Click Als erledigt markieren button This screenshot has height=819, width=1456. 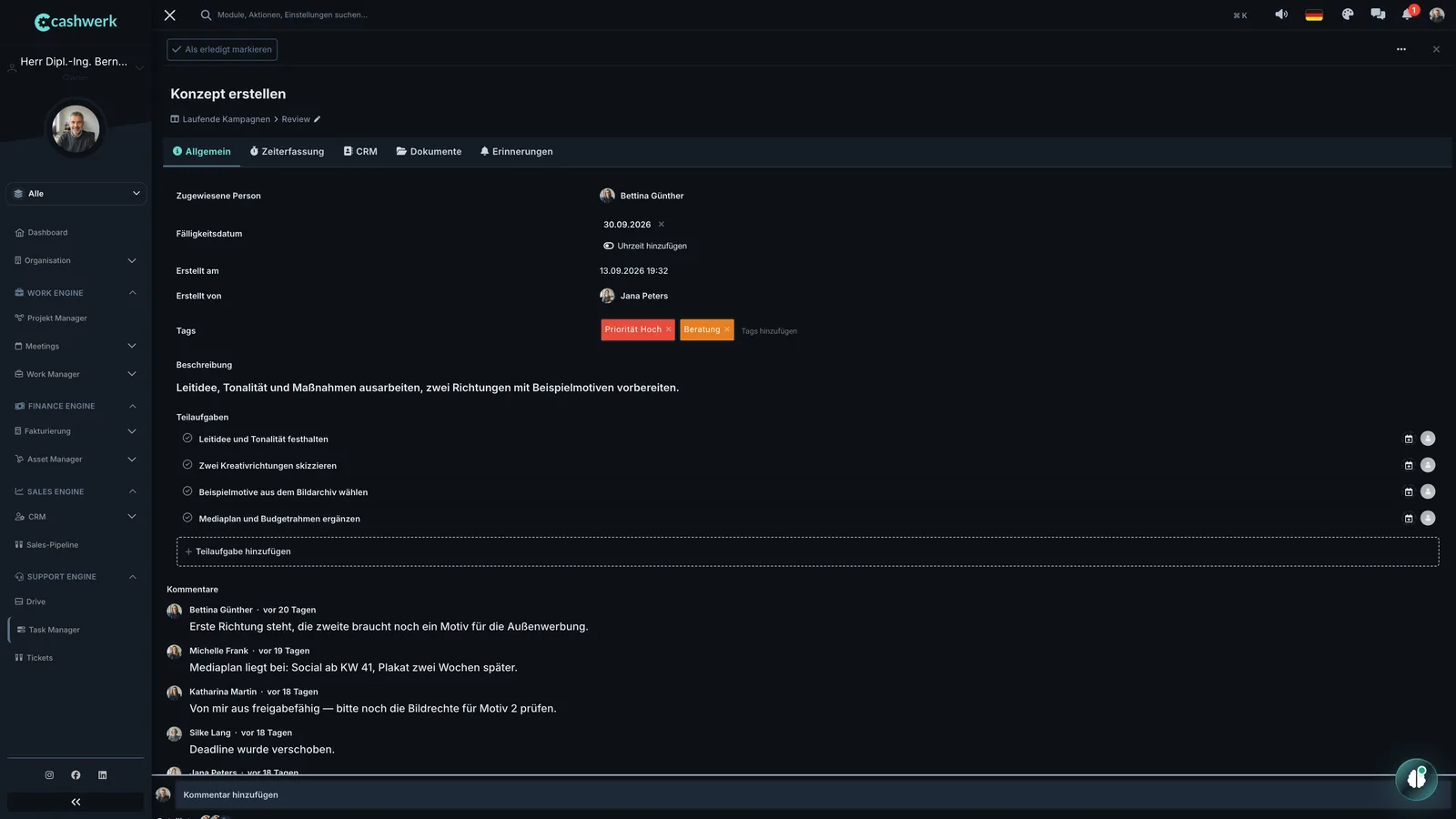[222, 50]
